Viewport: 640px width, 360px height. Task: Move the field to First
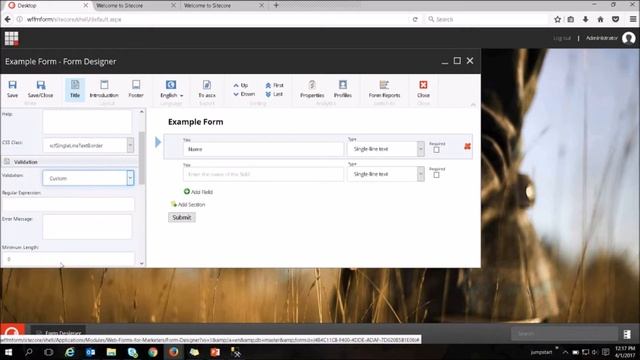tap(274, 85)
